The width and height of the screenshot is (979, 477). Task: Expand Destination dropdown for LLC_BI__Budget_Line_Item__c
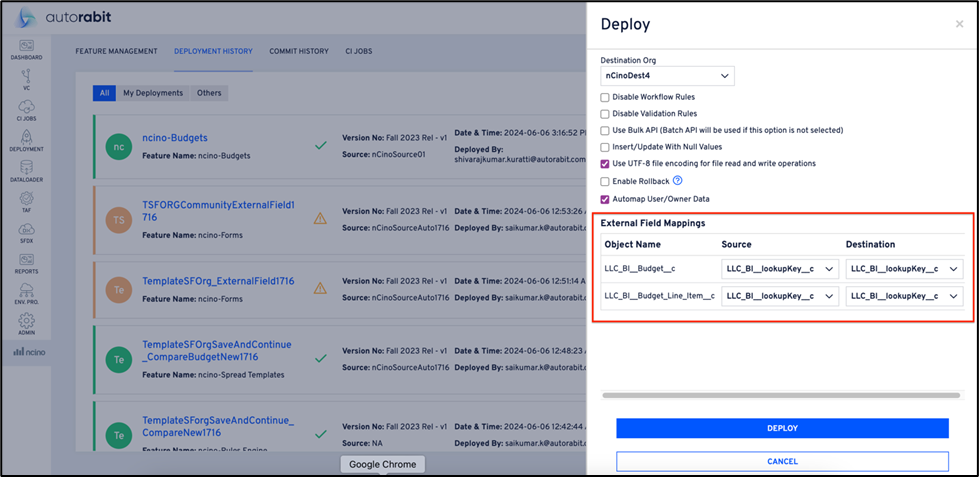(904, 296)
